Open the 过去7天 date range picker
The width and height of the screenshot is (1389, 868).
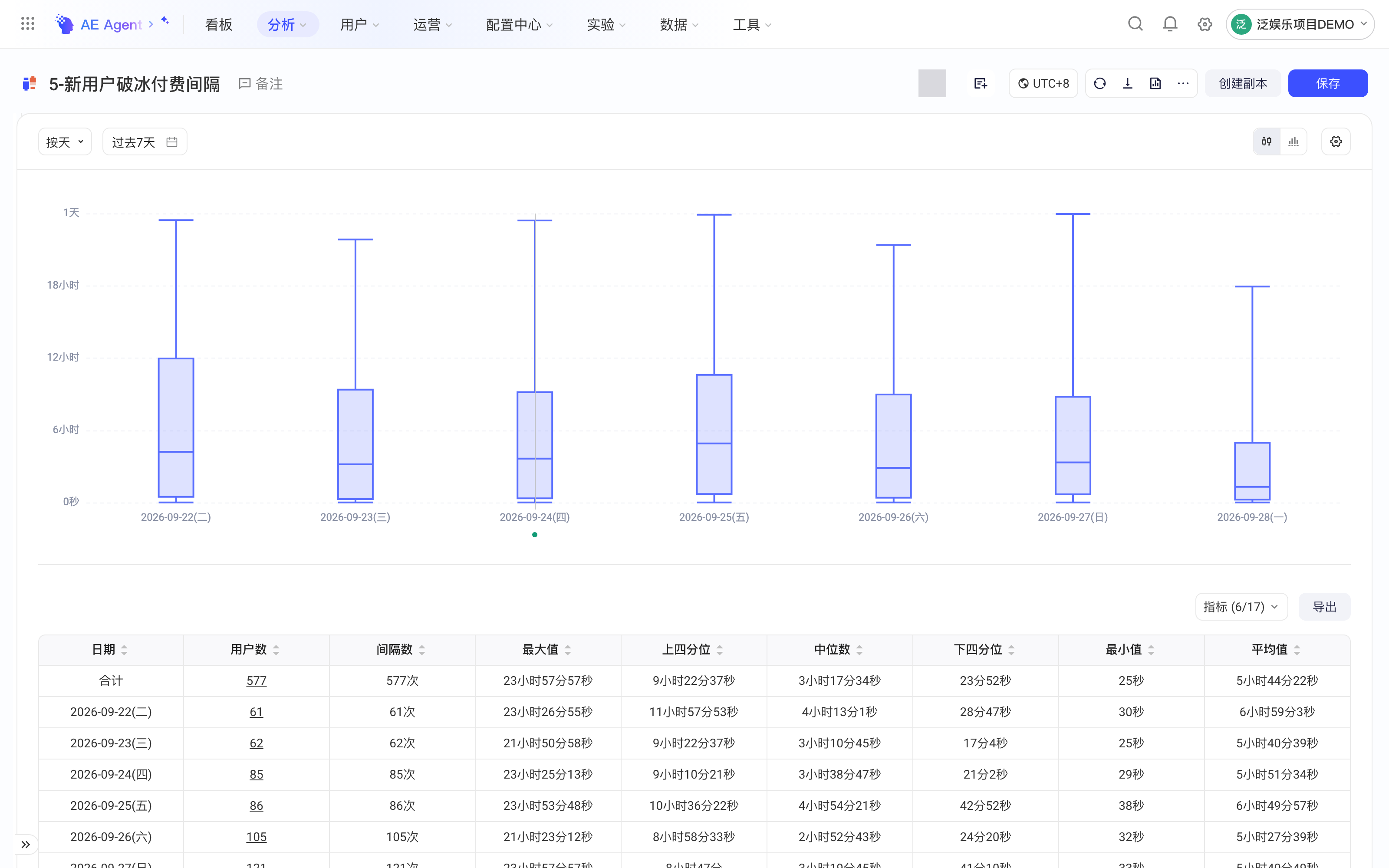point(145,142)
